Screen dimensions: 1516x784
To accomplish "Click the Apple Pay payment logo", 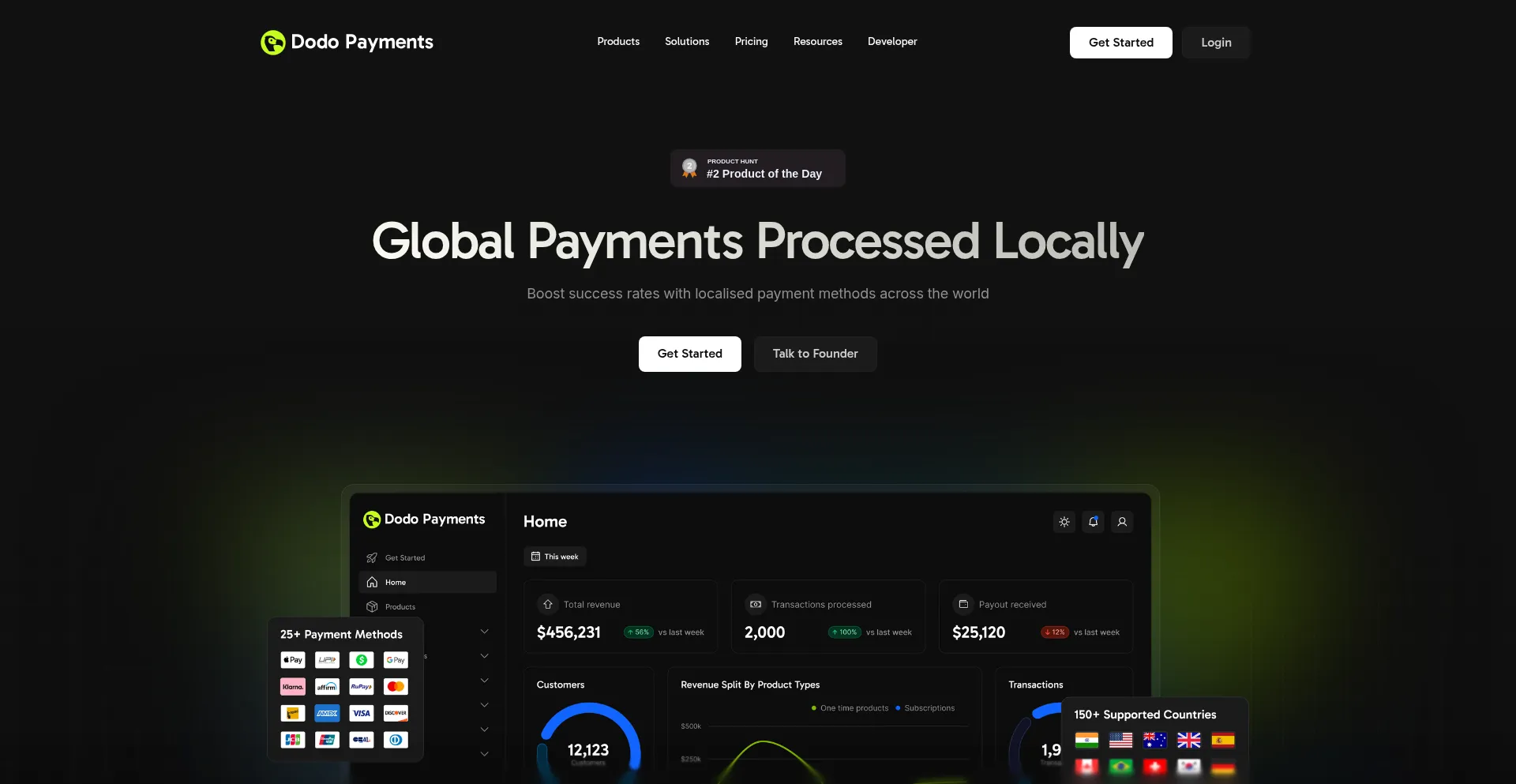I will pos(293,660).
